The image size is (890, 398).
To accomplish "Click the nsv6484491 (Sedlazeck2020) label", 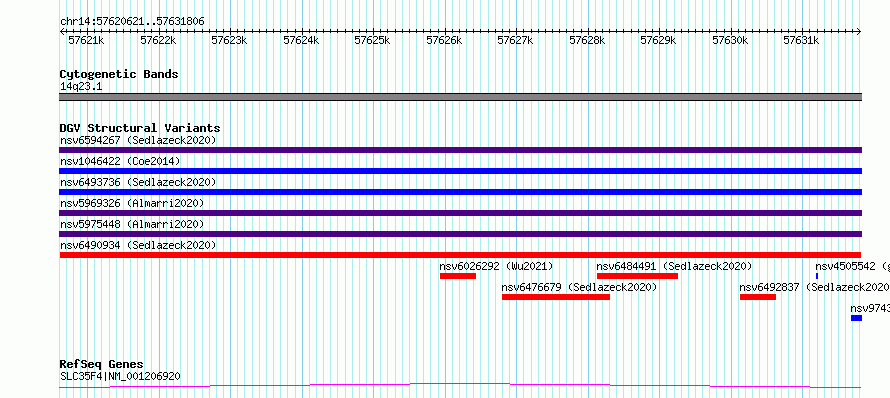I will click(674, 266).
